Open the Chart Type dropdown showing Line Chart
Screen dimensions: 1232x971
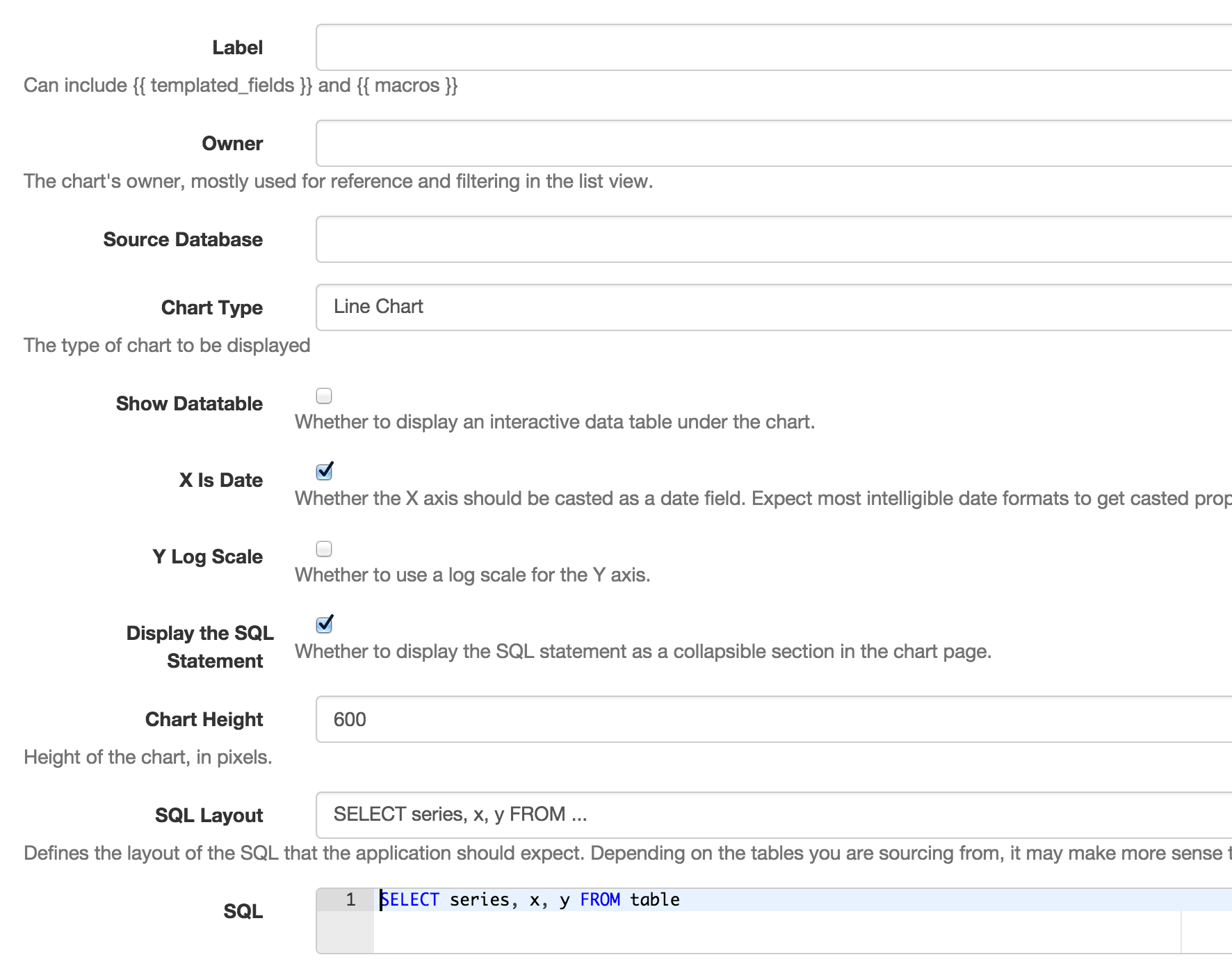[x=772, y=307]
